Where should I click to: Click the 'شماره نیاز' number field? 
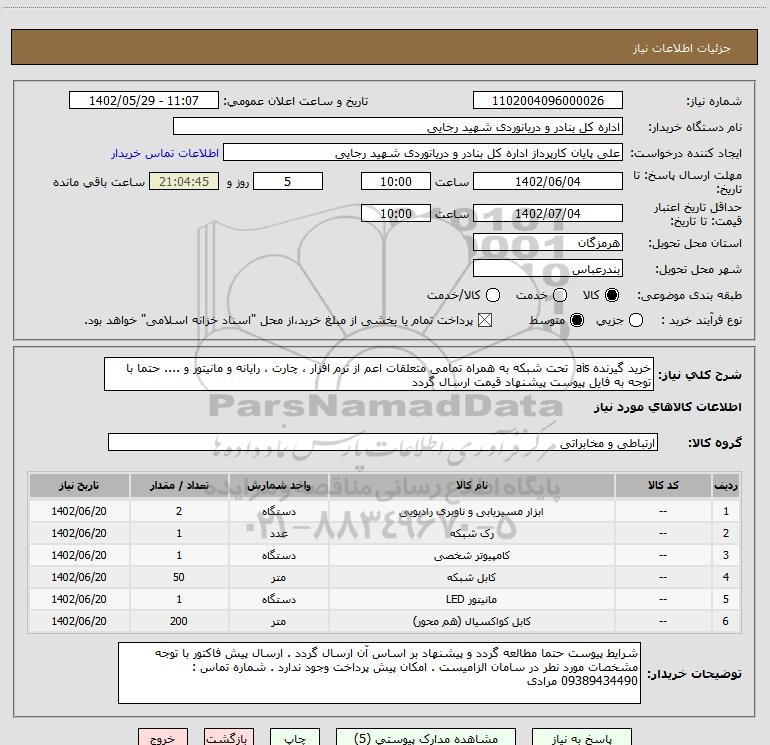(x=547, y=101)
